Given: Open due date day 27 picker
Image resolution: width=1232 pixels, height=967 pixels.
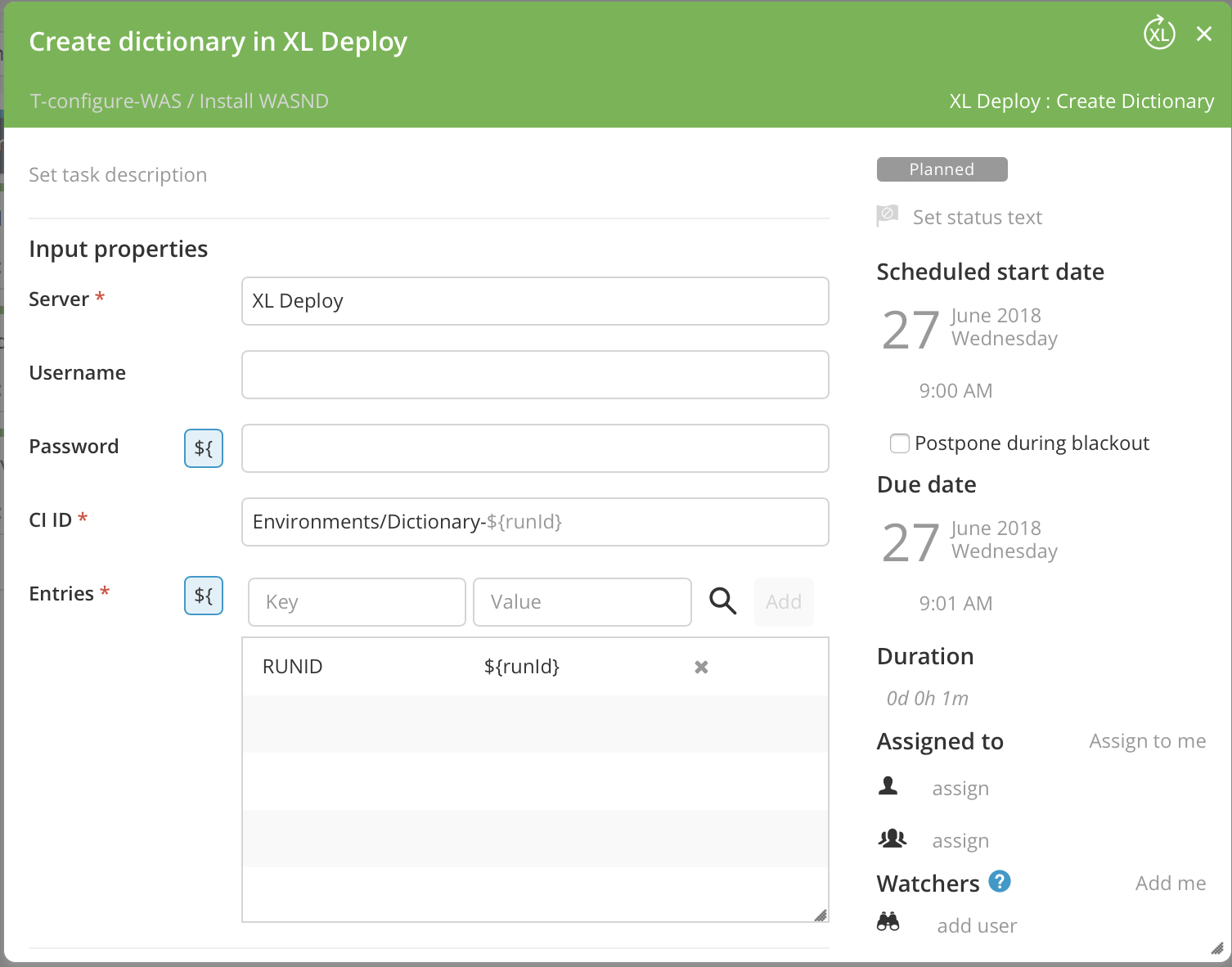Looking at the screenshot, I should tap(911, 543).
